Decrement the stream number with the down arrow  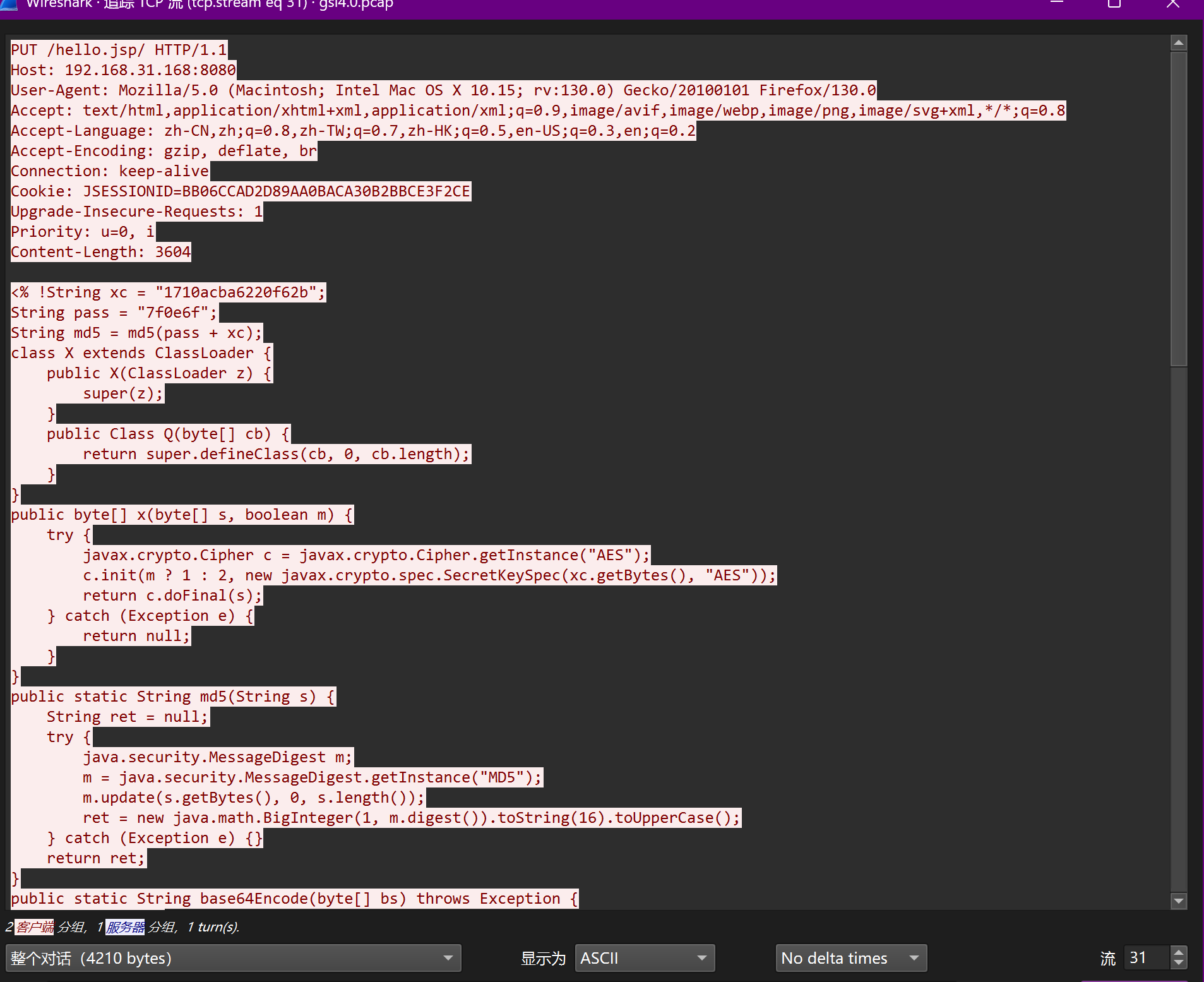[x=1179, y=964]
